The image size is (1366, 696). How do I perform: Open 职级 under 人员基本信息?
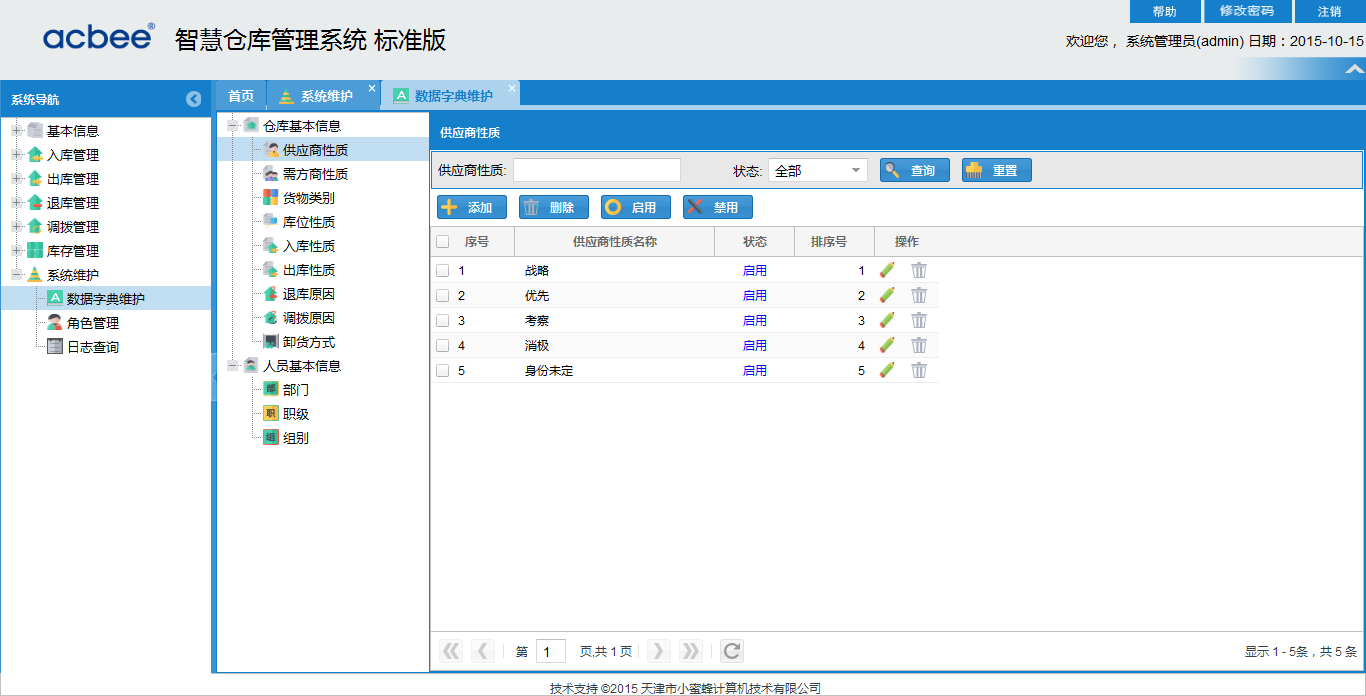[x=295, y=414]
